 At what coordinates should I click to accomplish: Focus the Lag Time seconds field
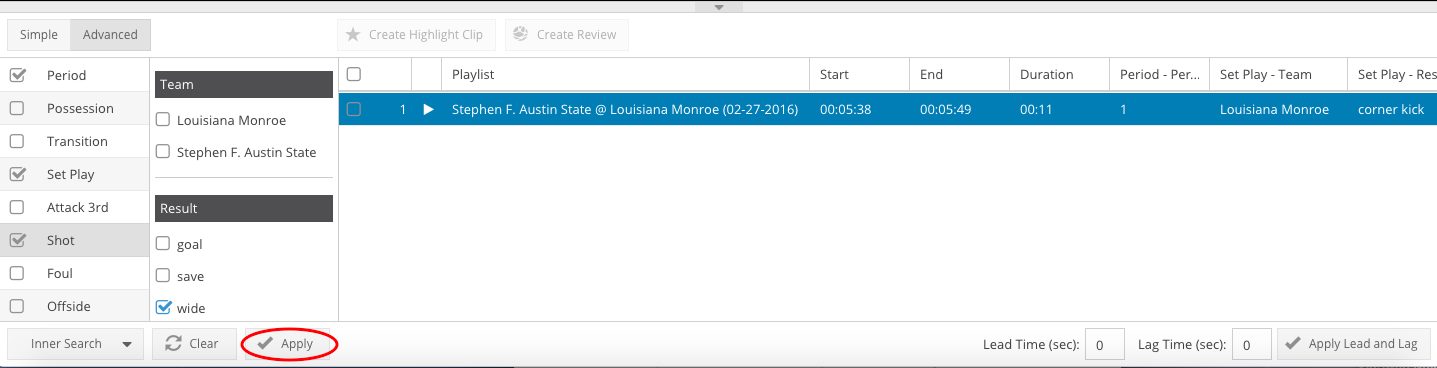pos(1252,344)
